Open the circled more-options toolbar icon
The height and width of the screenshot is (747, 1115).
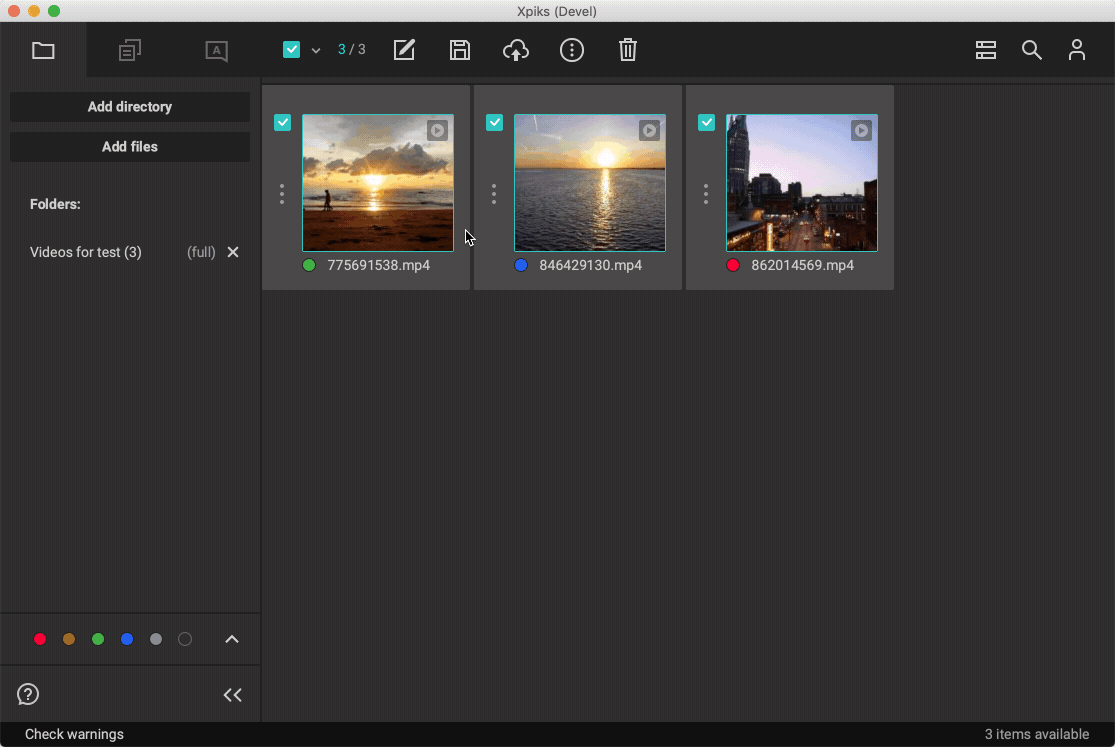click(x=572, y=50)
